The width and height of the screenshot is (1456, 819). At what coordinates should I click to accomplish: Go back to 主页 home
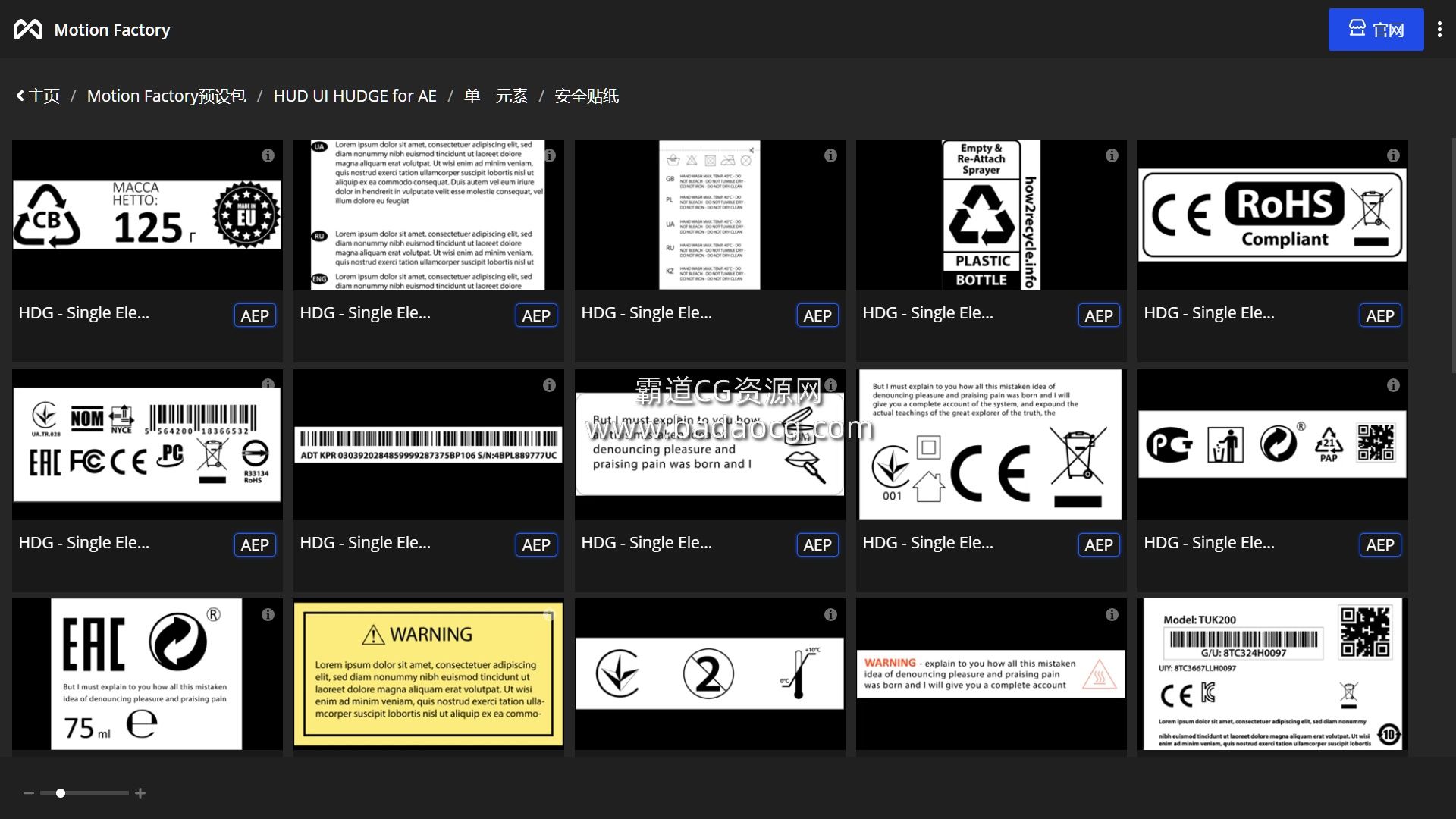coord(38,96)
